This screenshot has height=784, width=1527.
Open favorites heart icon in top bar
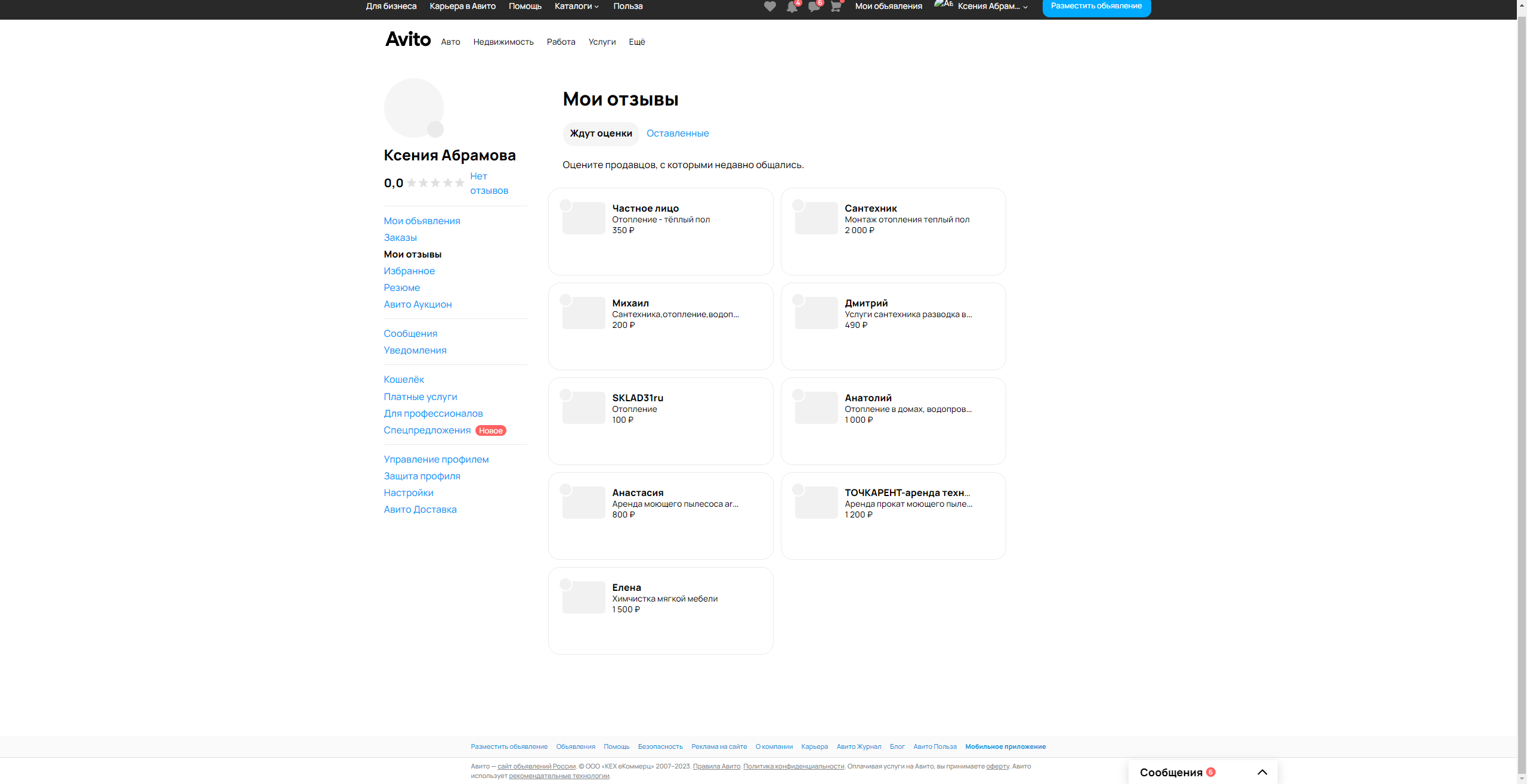[769, 7]
